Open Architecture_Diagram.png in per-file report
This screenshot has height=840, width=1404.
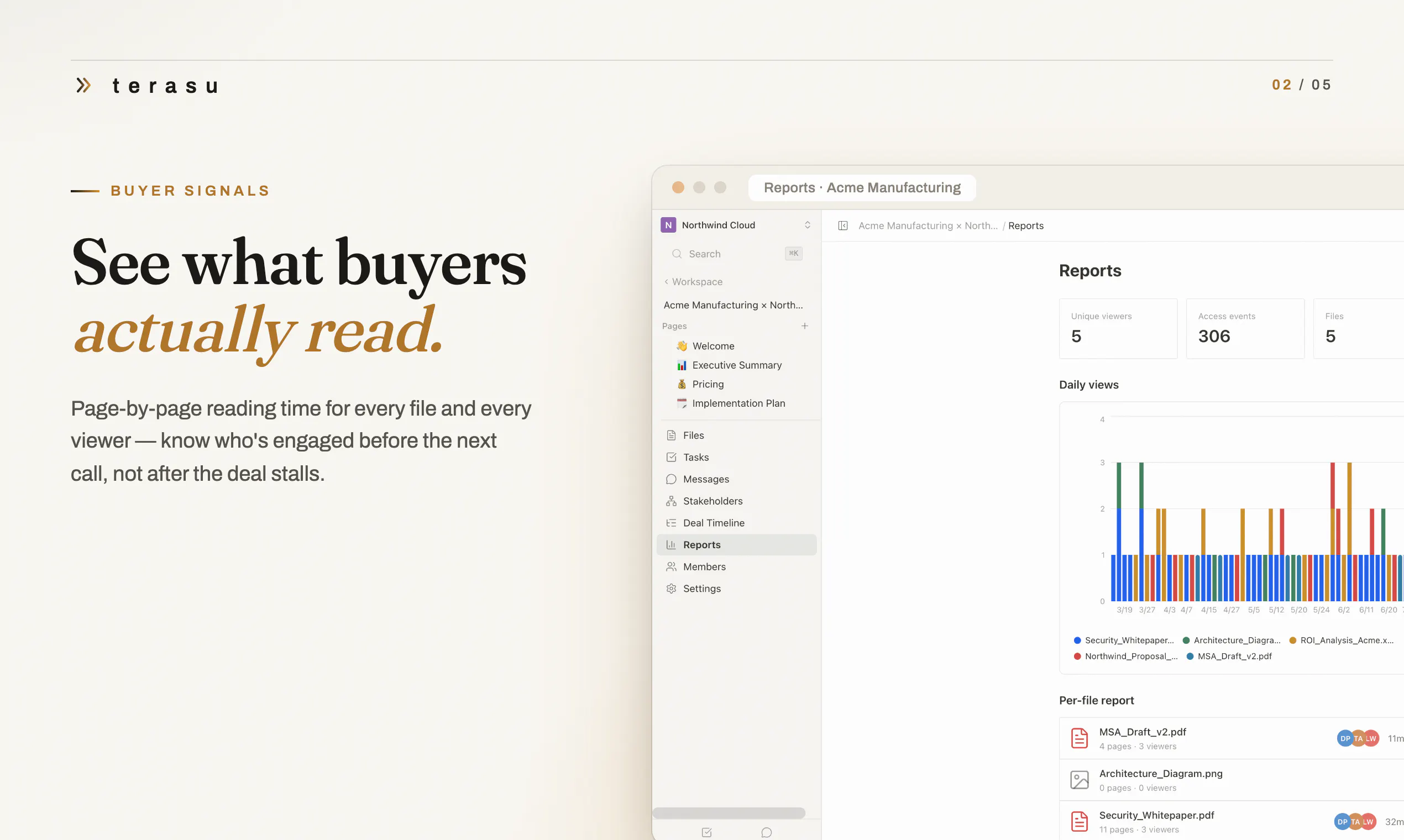coord(1161,773)
